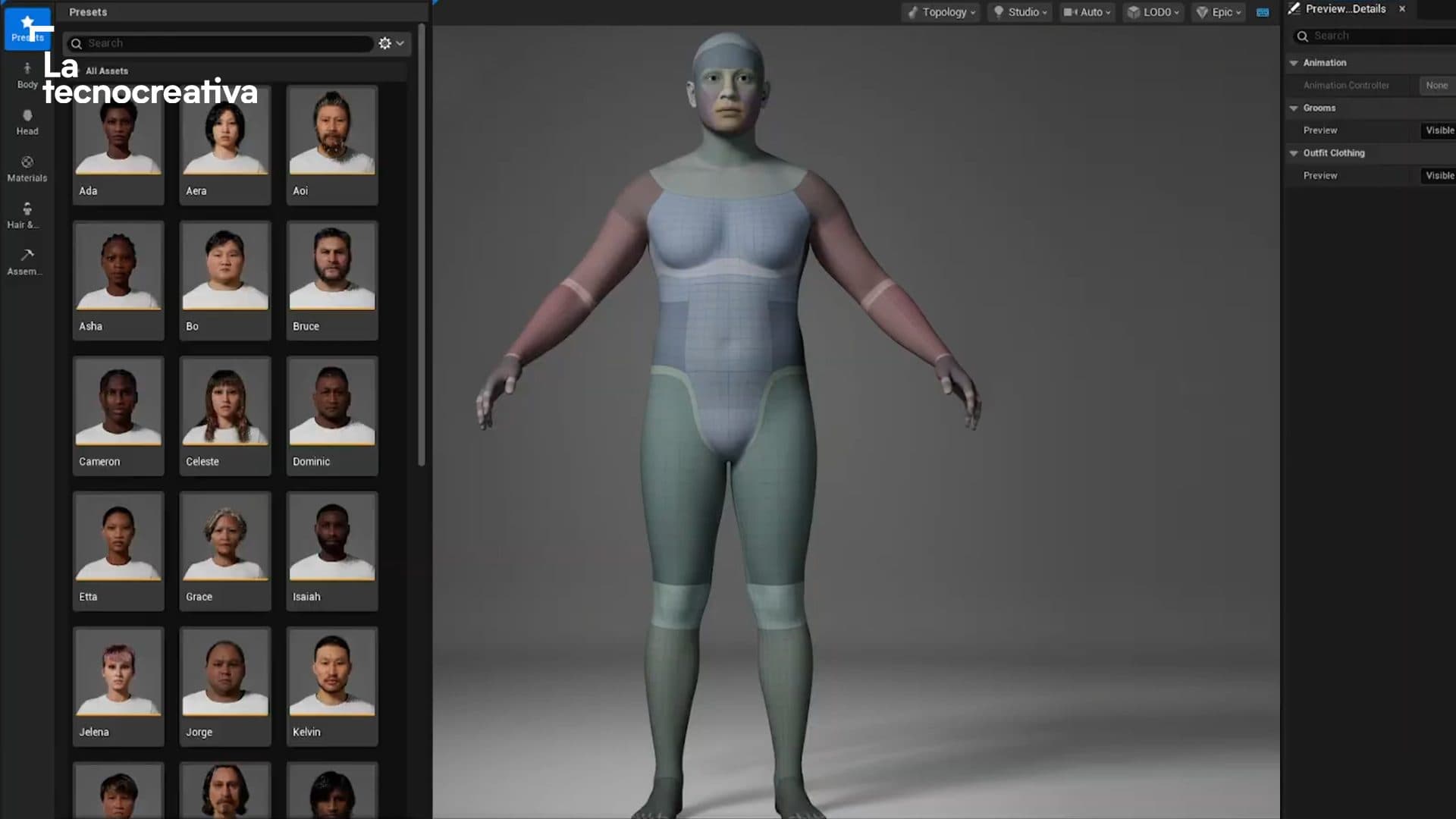Open the Auto camera dropdown
This screenshot has height=819, width=1456.
coord(1087,12)
